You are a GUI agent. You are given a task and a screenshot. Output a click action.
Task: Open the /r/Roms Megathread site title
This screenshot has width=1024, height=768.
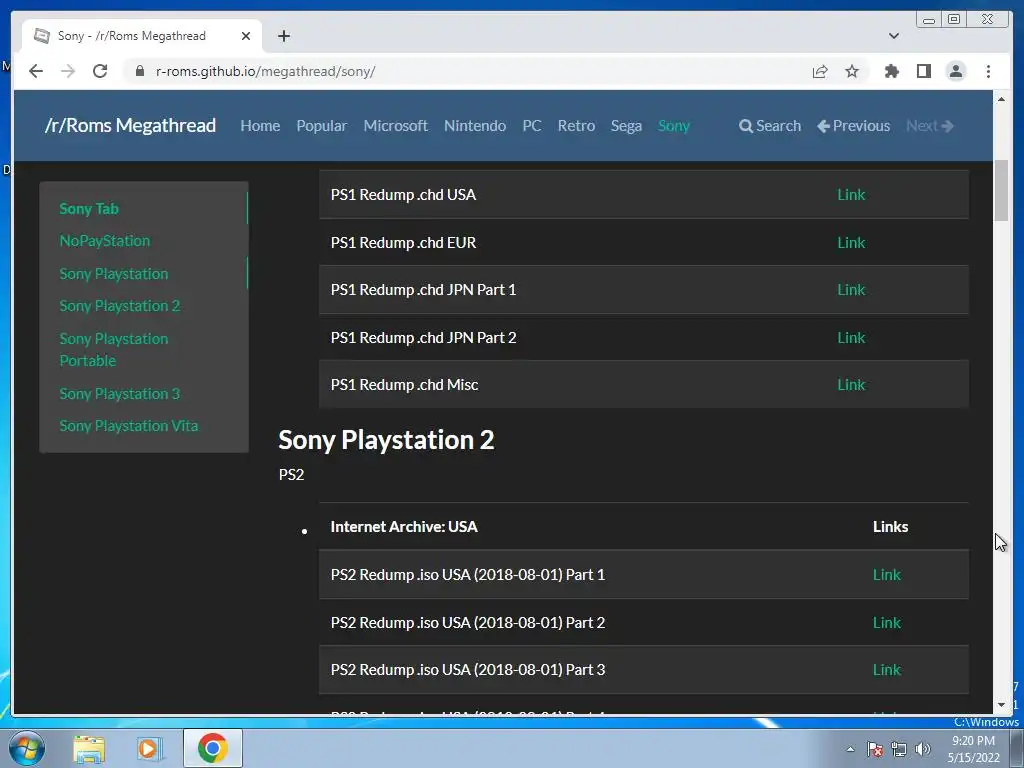(x=130, y=125)
